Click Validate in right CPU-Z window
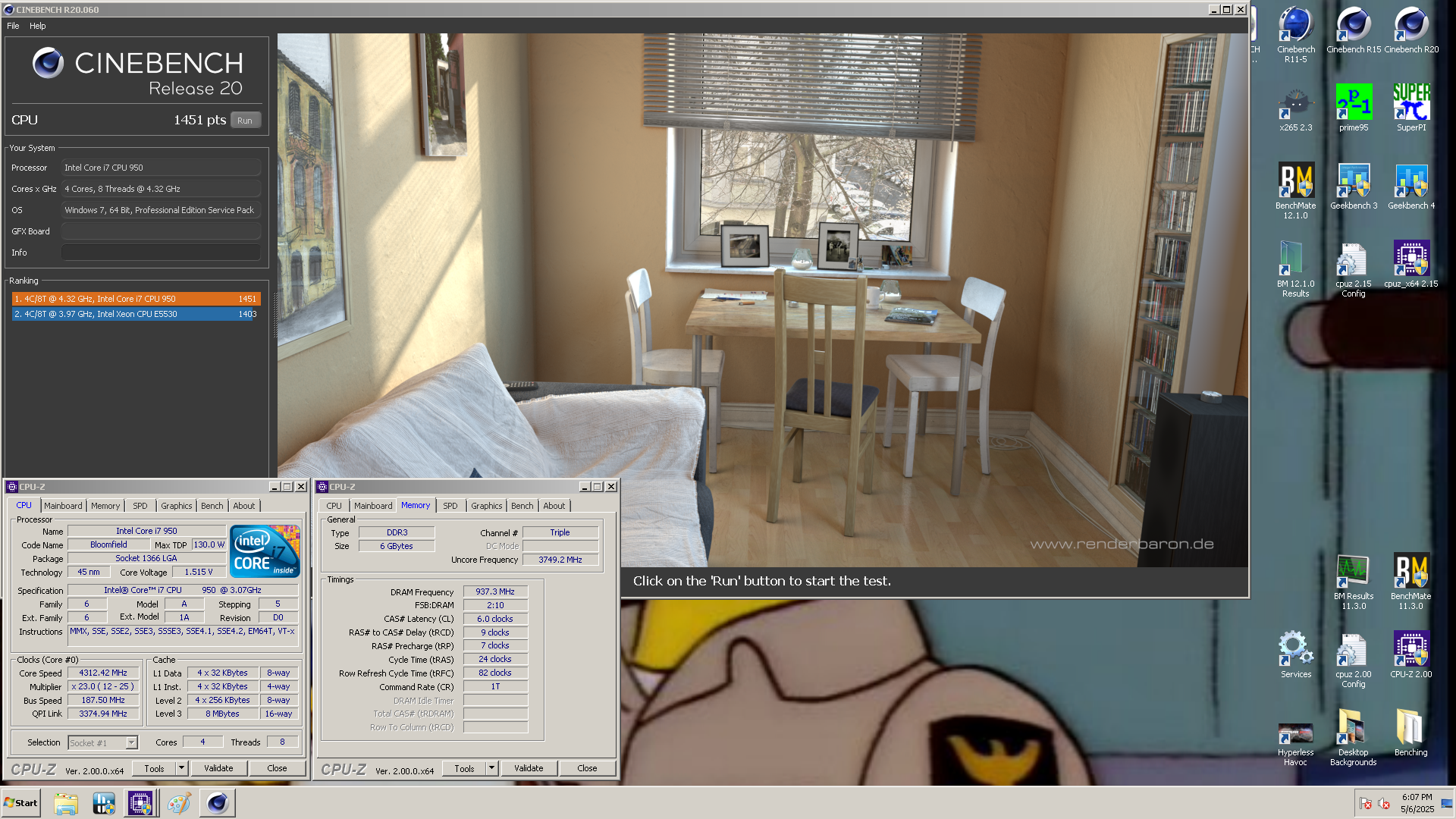Image resolution: width=1456 pixels, height=819 pixels. (x=529, y=768)
